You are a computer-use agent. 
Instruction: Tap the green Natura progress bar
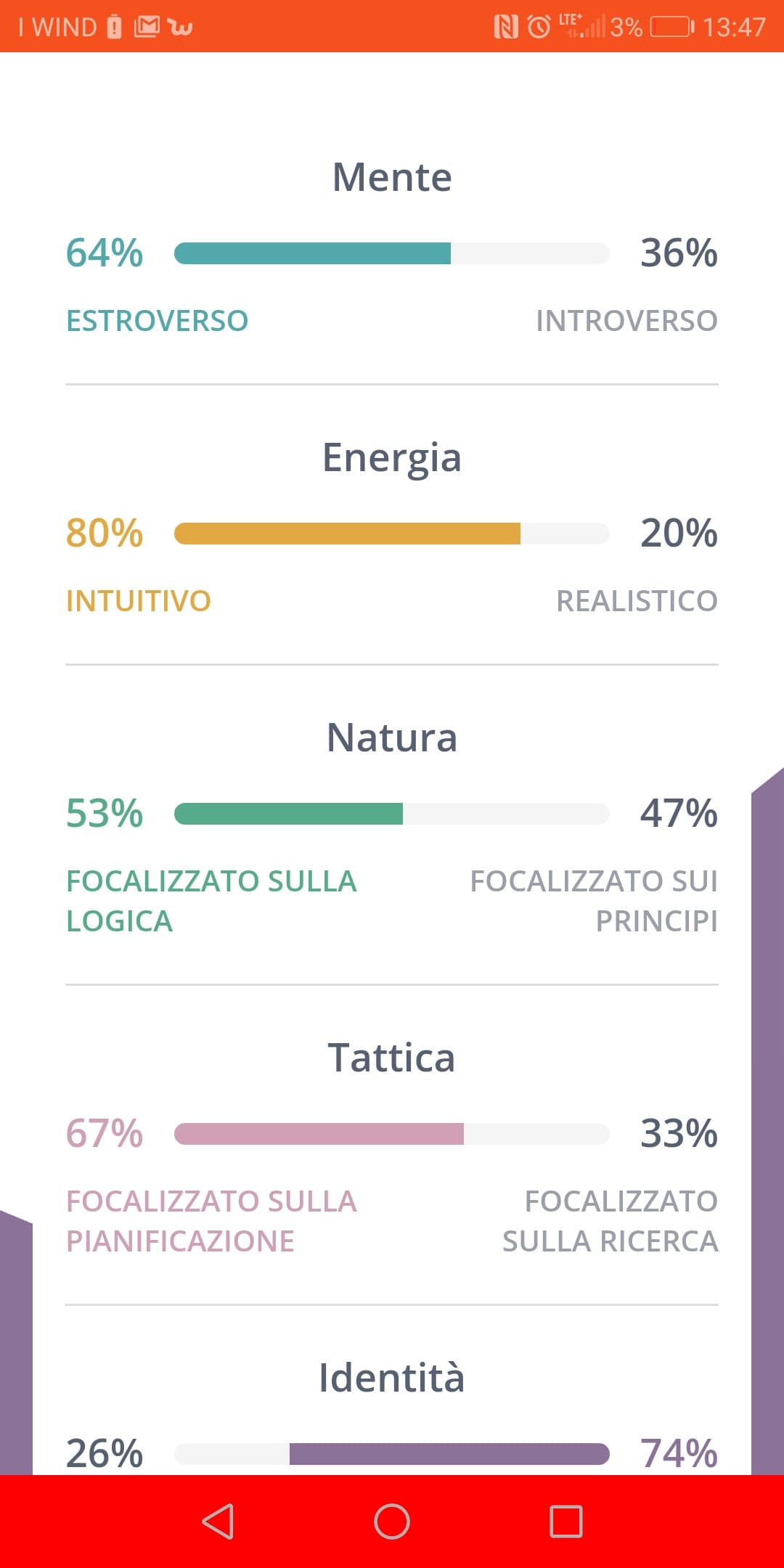coord(392,814)
